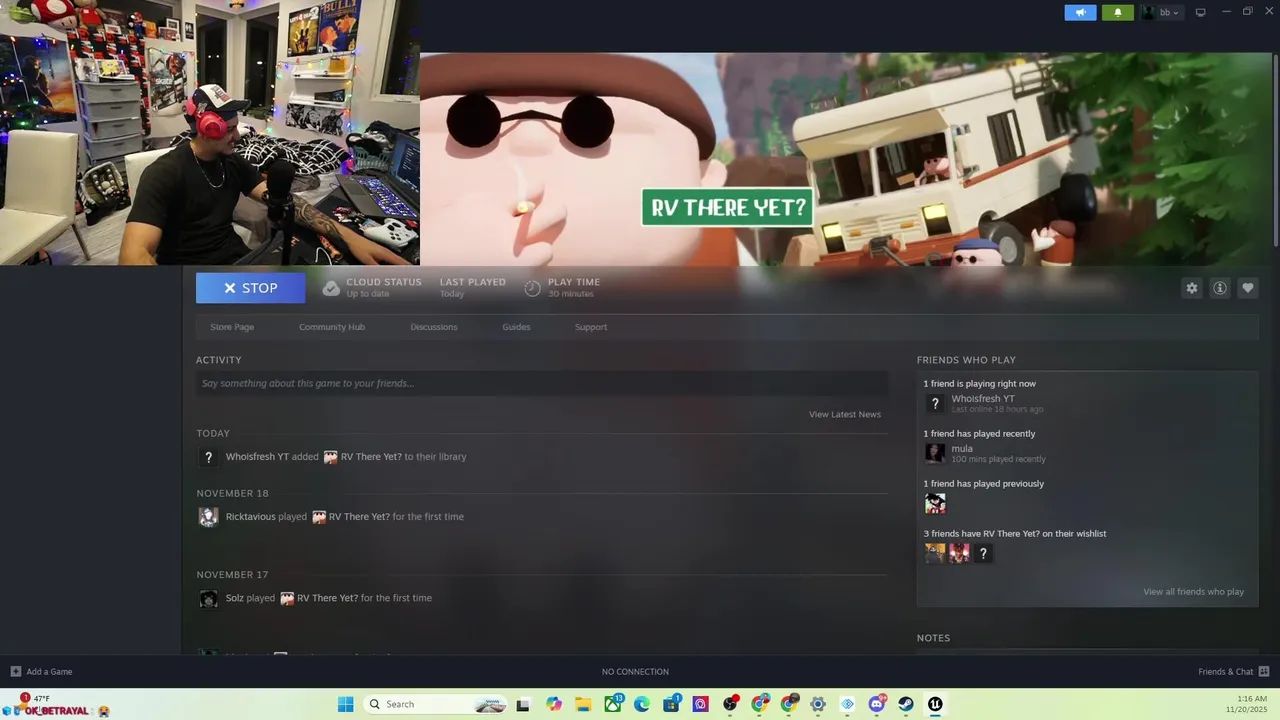
Task: Click mula's avatar in friends panel
Action: coord(935,453)
